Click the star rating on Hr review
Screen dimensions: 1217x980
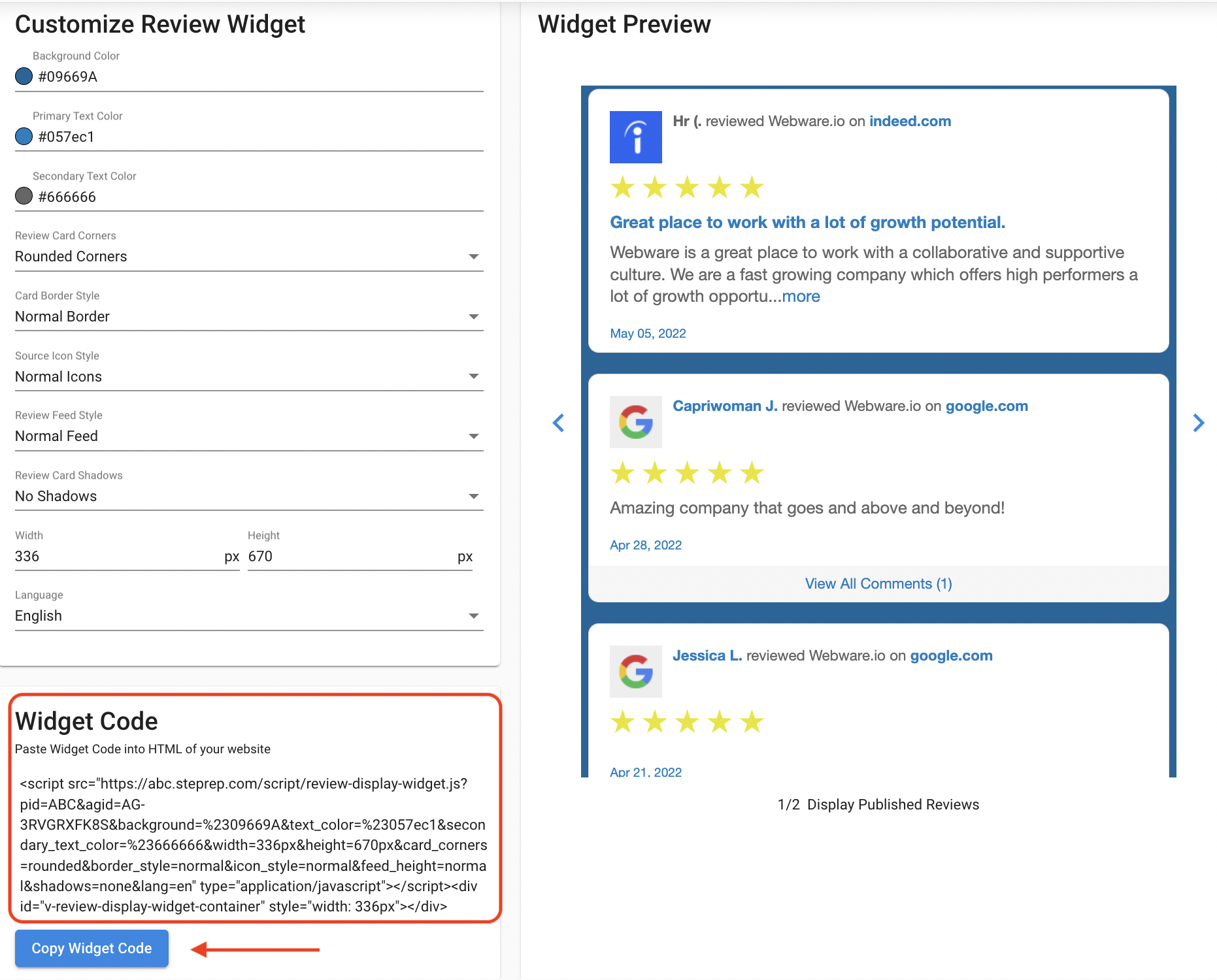(687, 188)
